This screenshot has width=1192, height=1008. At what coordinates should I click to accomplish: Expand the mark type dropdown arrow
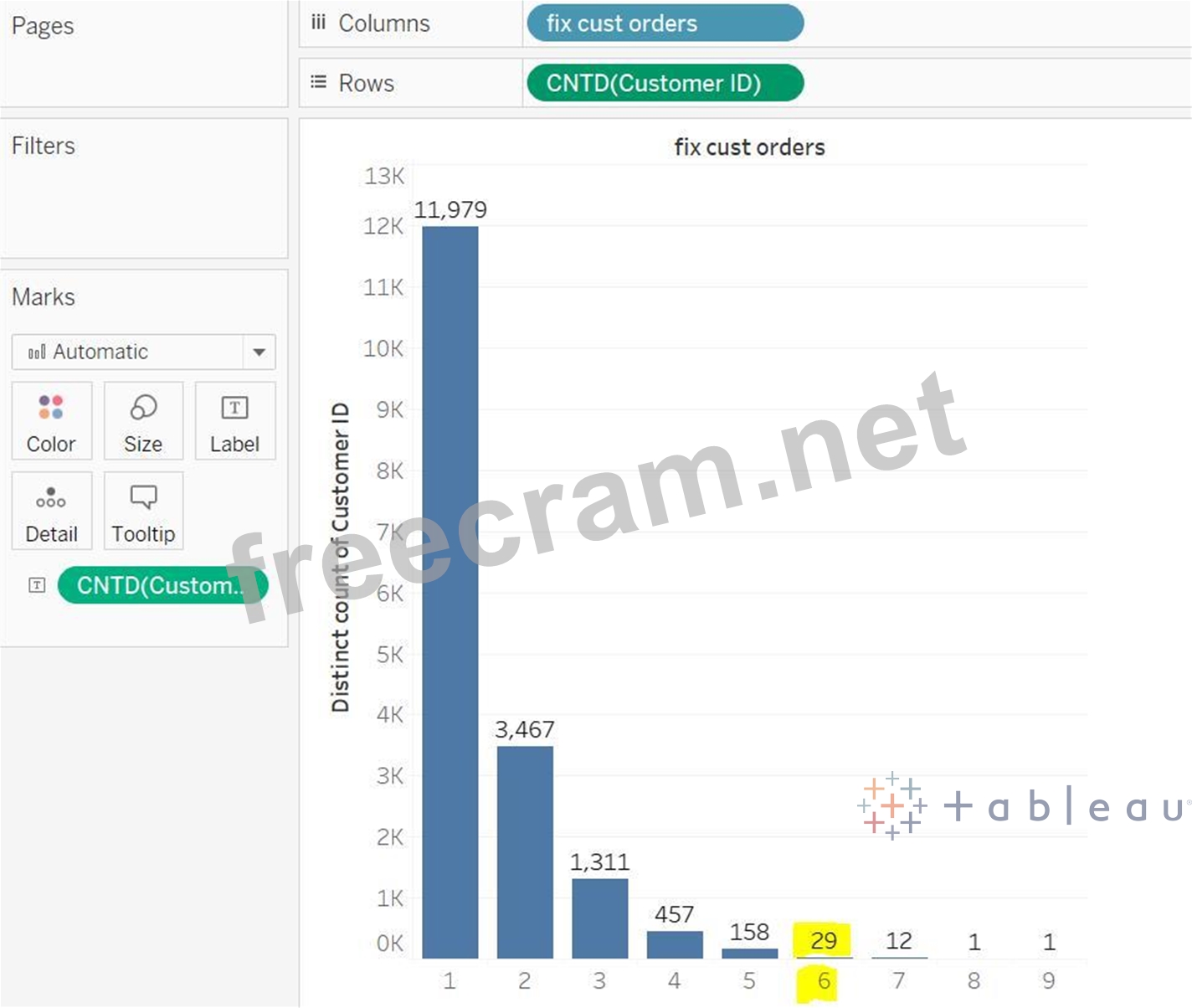(259, 352)
